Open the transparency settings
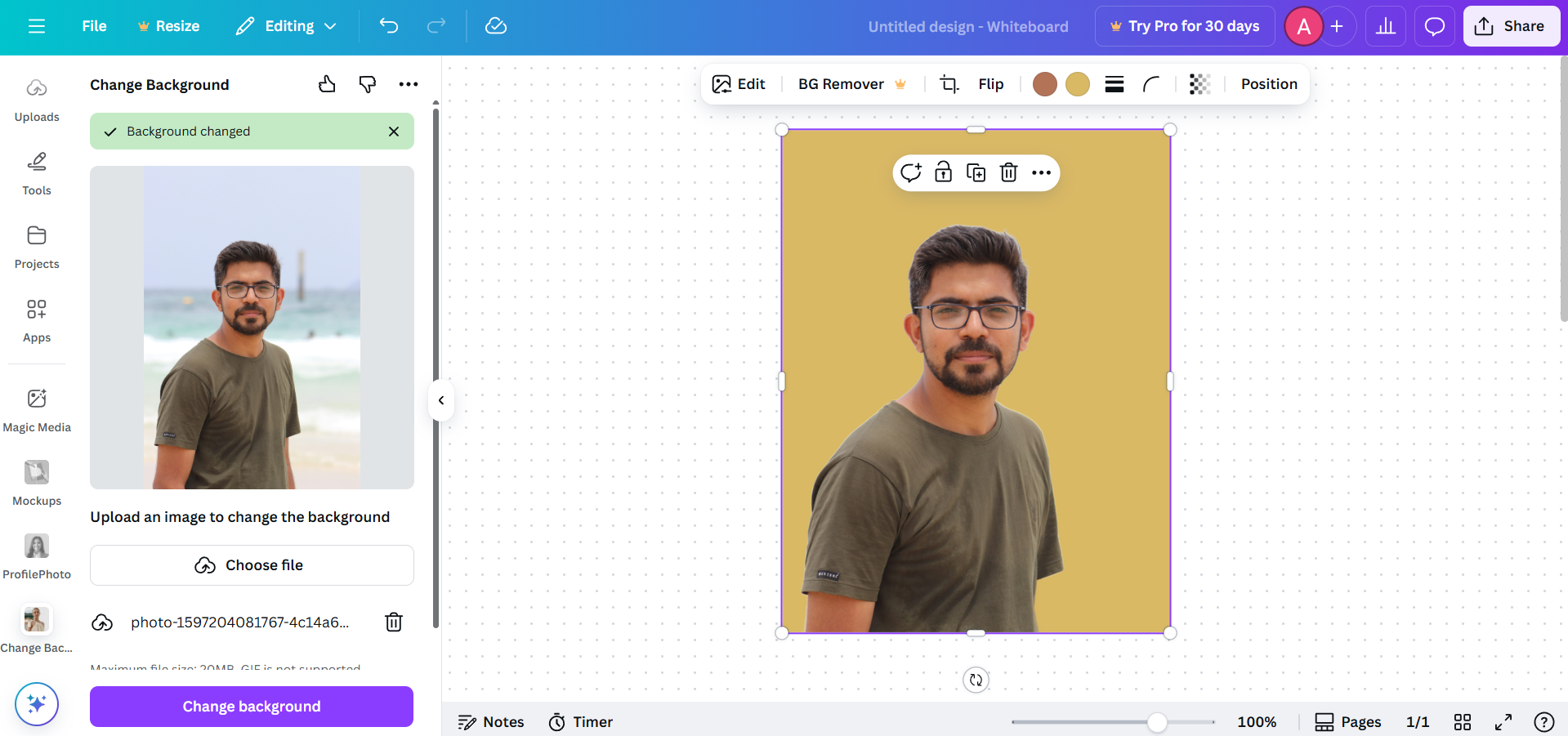Screen dimensions: 1568x736 pyautogui.click(x=1199, y=83)
